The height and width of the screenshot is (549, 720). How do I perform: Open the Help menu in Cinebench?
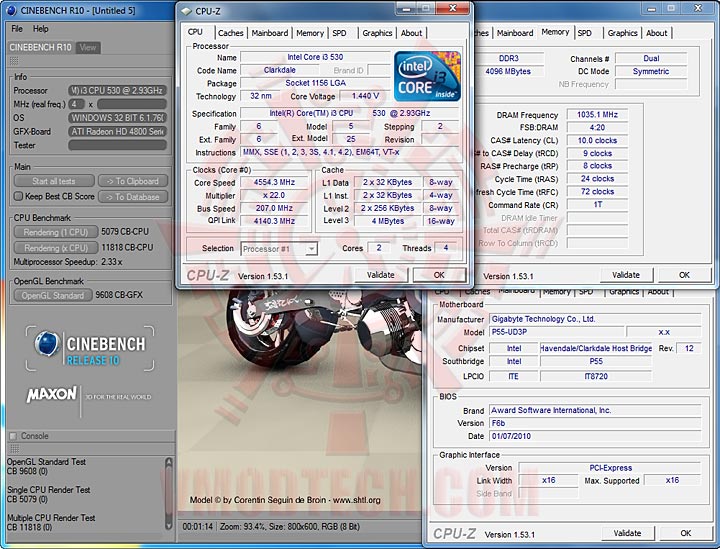click(40, 29)
